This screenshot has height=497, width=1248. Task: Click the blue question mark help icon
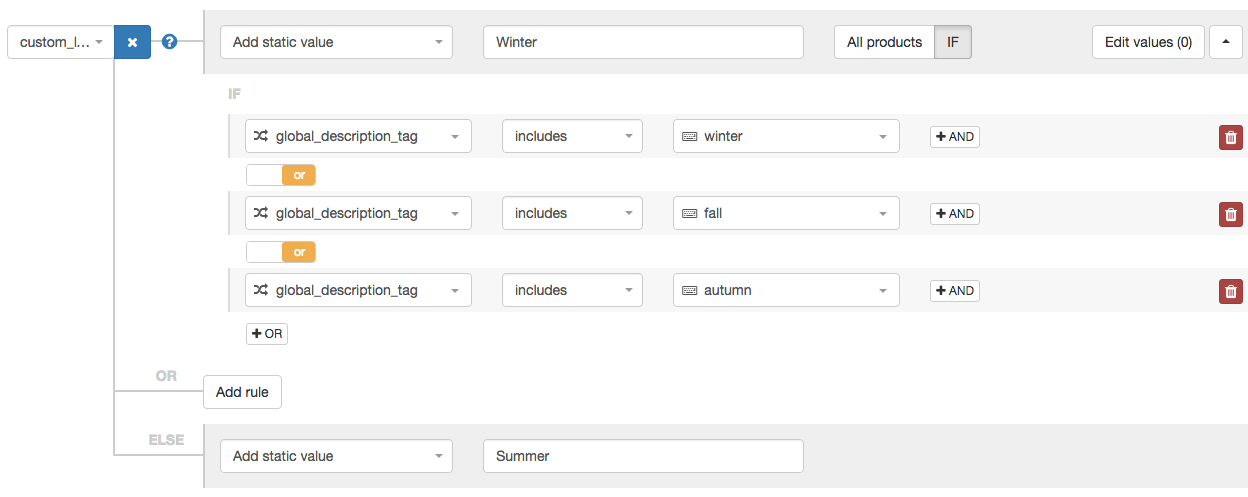[170, 42]
